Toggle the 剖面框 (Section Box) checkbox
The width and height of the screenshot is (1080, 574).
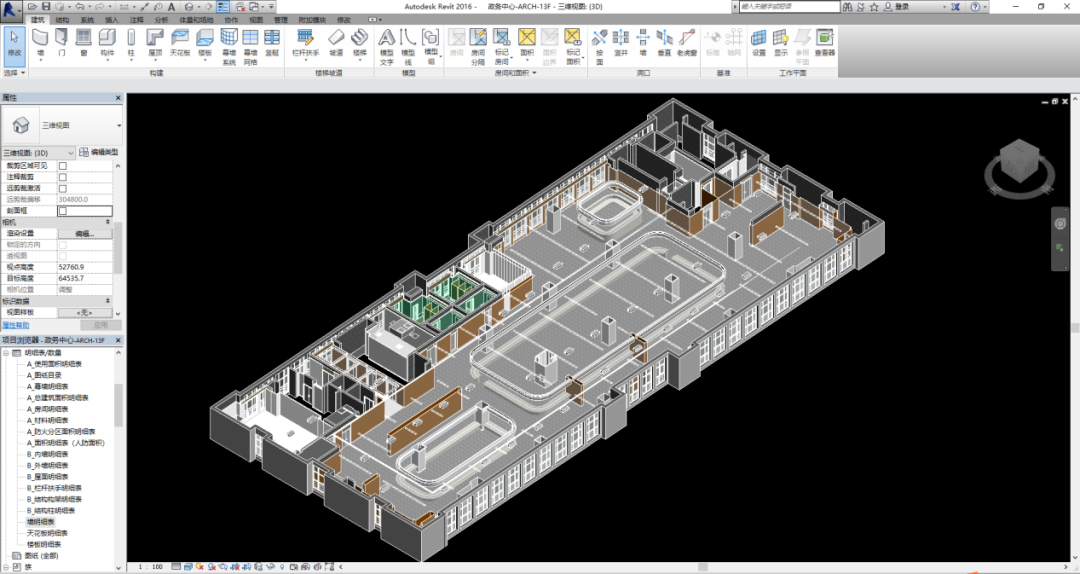pos(63,211)
